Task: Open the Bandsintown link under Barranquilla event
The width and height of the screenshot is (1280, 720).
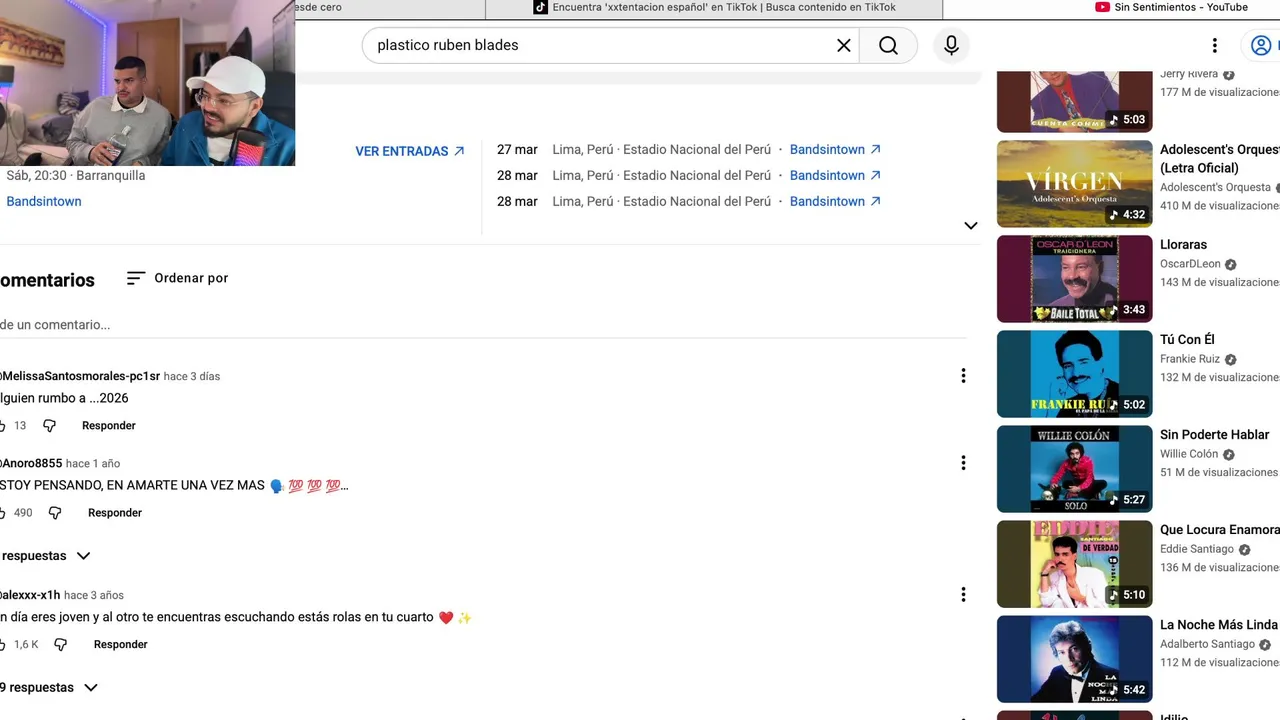Action: tap(44, 202)
